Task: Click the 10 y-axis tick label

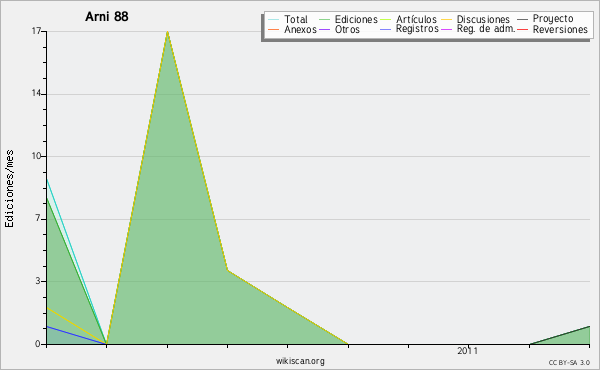Action: pyautogui.click(x=36, y=156)
